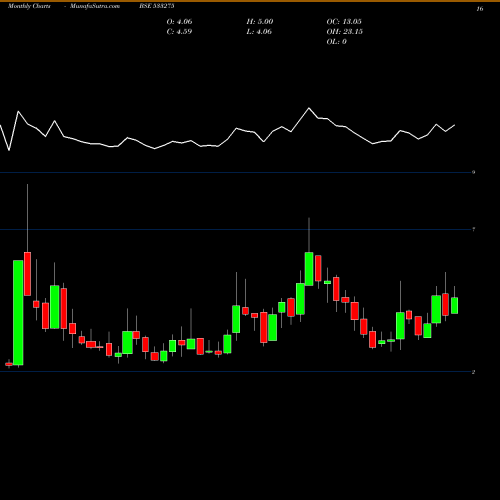Click the price axis label '9'
Screen dimensions: 500x500
(473, 172)
